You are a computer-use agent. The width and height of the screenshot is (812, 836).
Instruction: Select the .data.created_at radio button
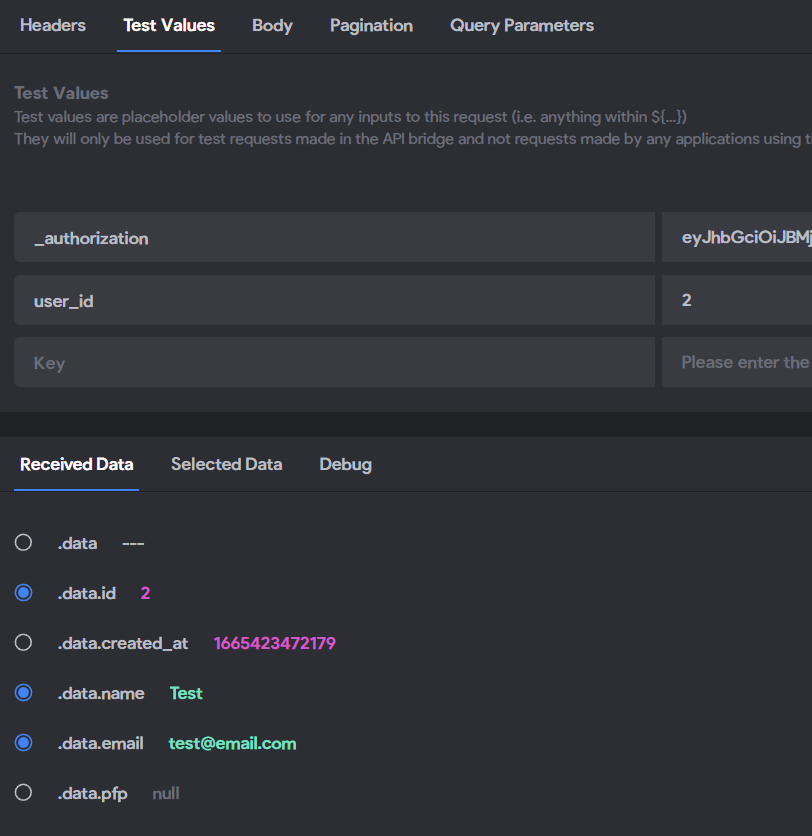click(23, 642)
